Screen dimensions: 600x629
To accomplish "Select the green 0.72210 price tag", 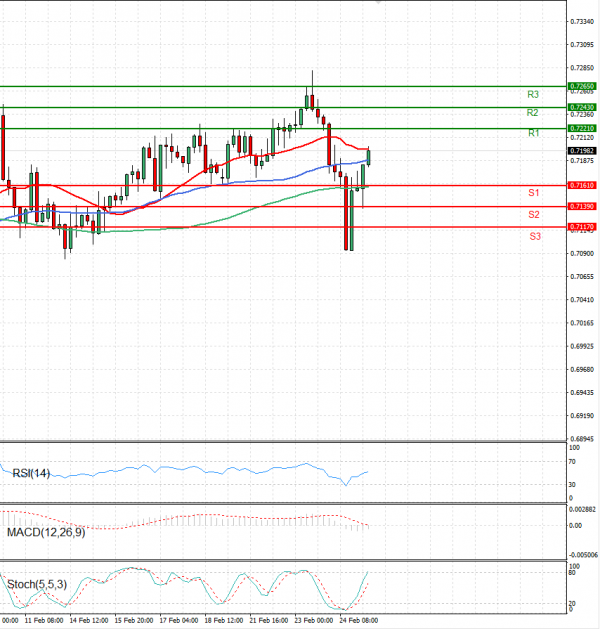I will tap(582, 128).
